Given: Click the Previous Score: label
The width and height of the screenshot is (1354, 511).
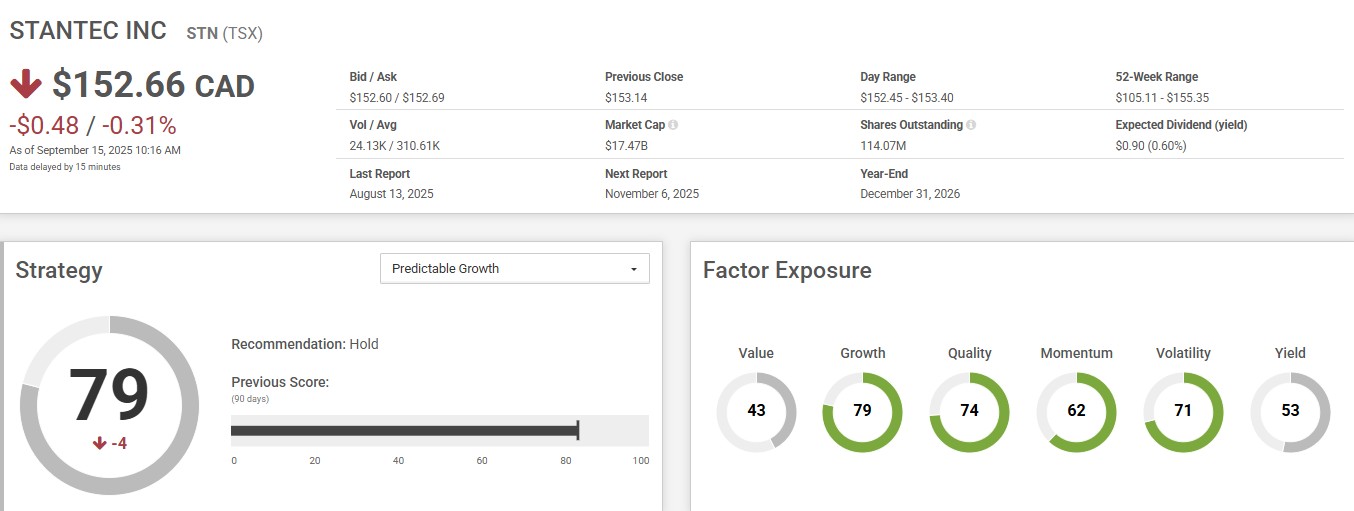Looking at the screenshot, I should 280,382.
